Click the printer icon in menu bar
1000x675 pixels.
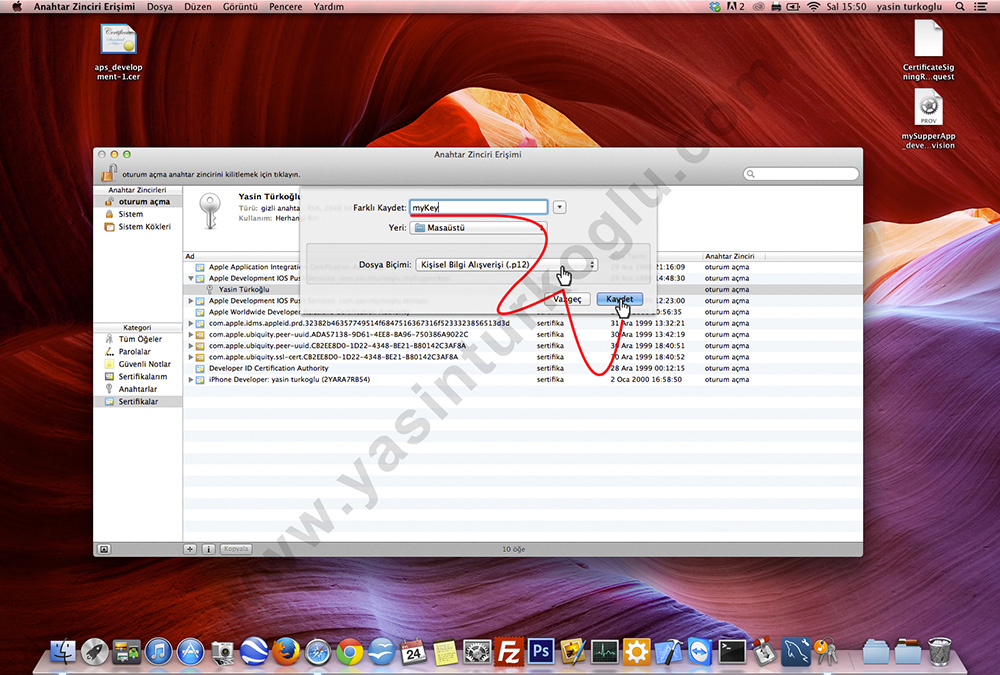776,6
